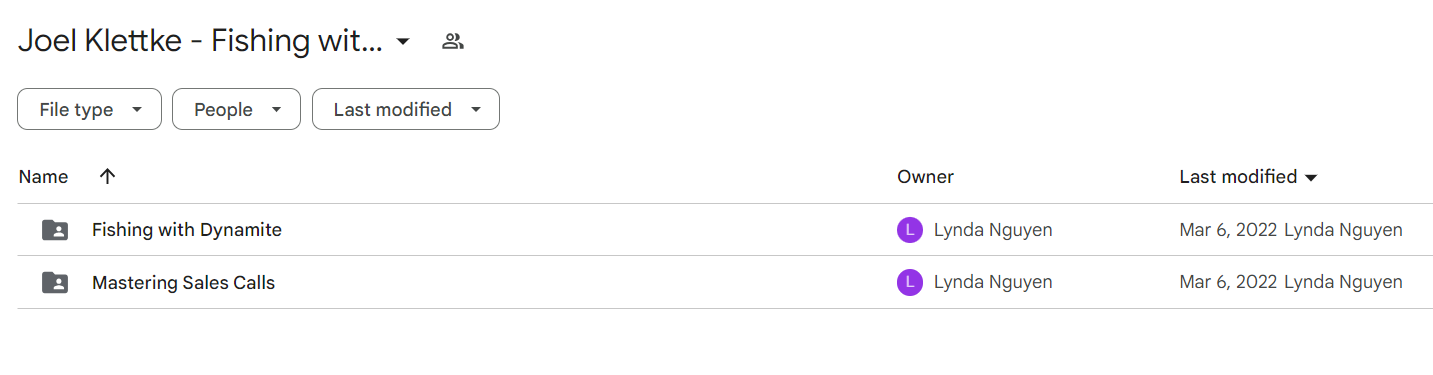
Task: Click the Joel Klettke folder title text
Action: [x=200, y=41]
